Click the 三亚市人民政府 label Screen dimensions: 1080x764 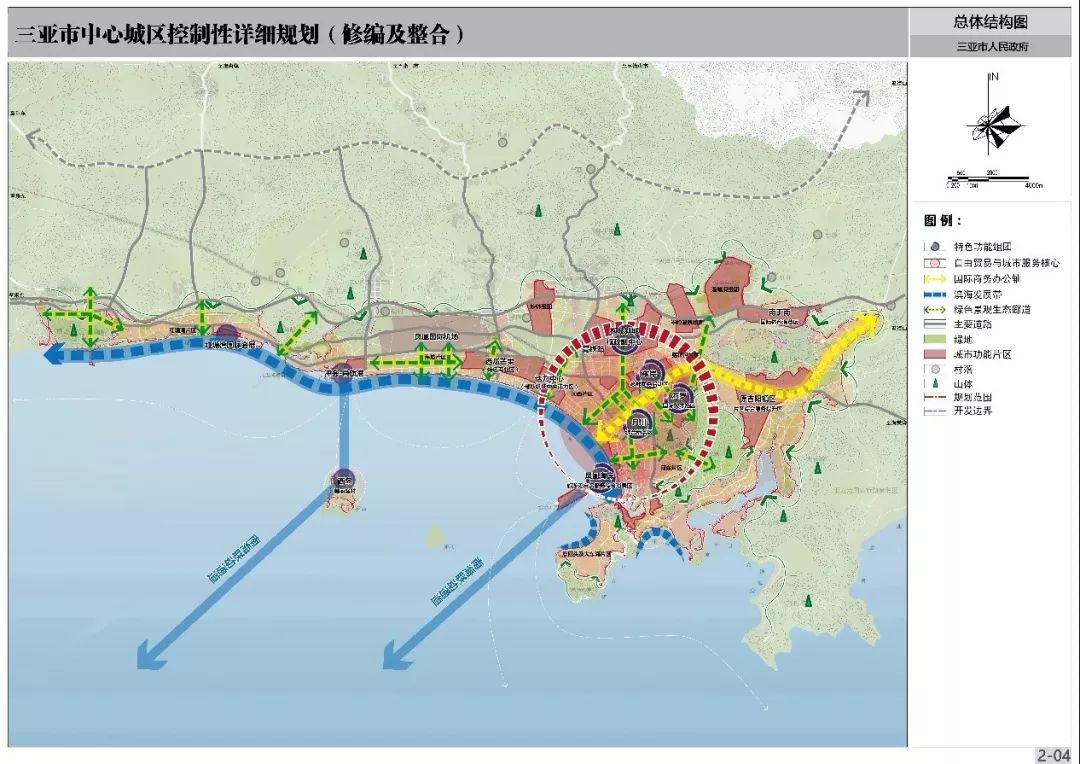point(991,46)
